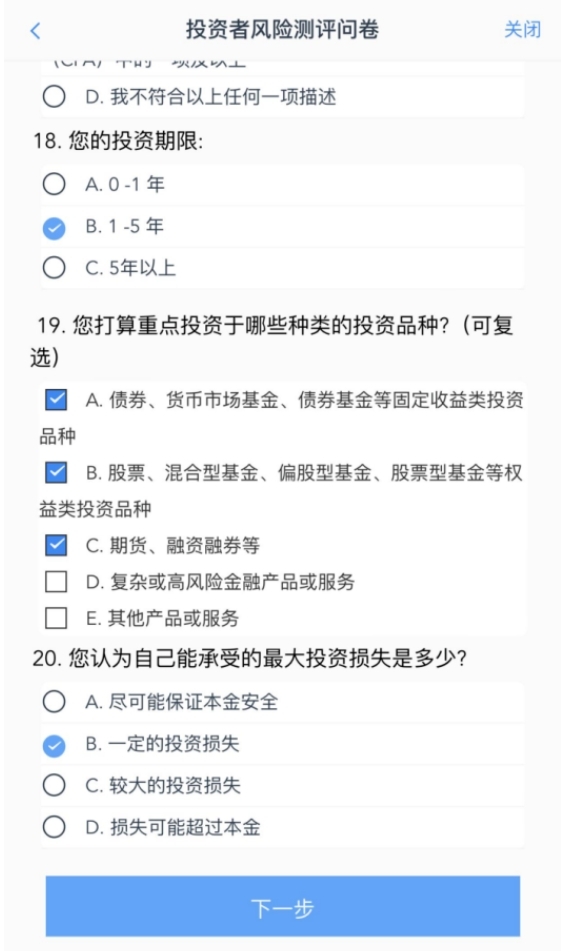This screenshot has height=951, width=561.
Task: Tap question 20 heading about 最大投资损失
Action: tap(249, 658)
